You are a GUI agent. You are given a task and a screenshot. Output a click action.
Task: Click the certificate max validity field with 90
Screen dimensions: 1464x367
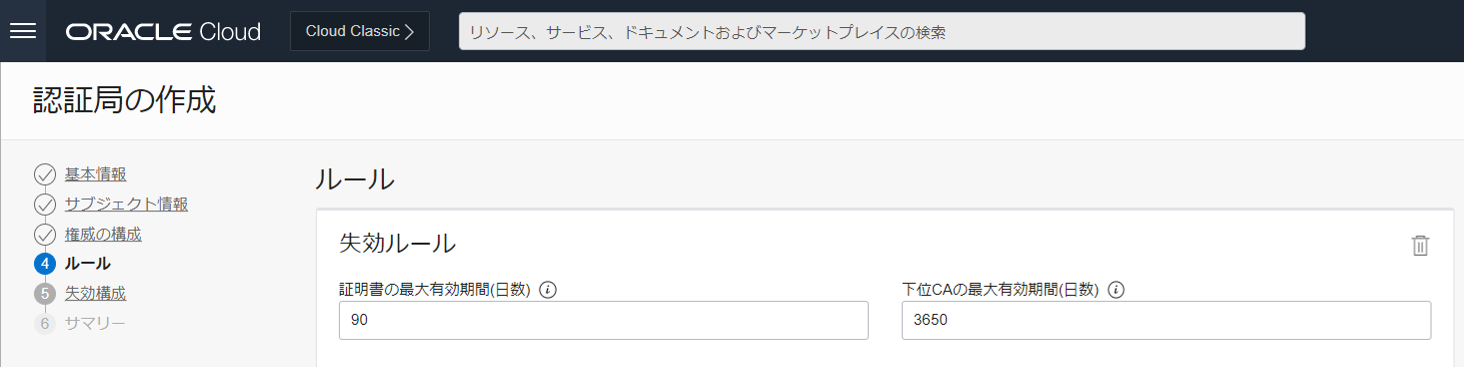[x=604, y=320]
